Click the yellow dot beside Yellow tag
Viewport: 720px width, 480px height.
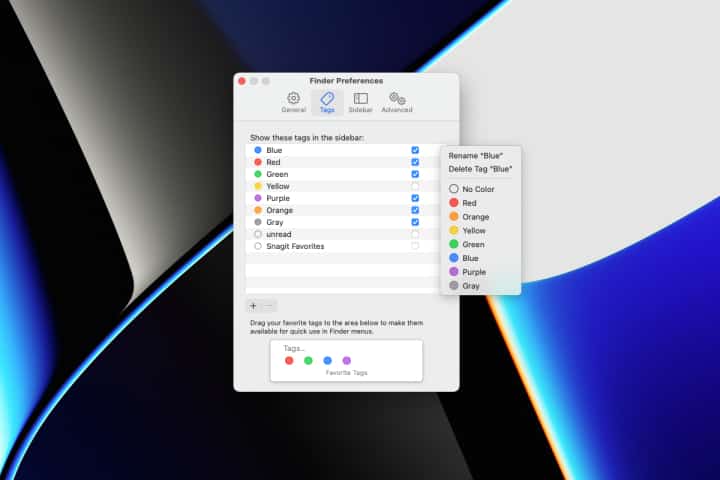point(258,186)
